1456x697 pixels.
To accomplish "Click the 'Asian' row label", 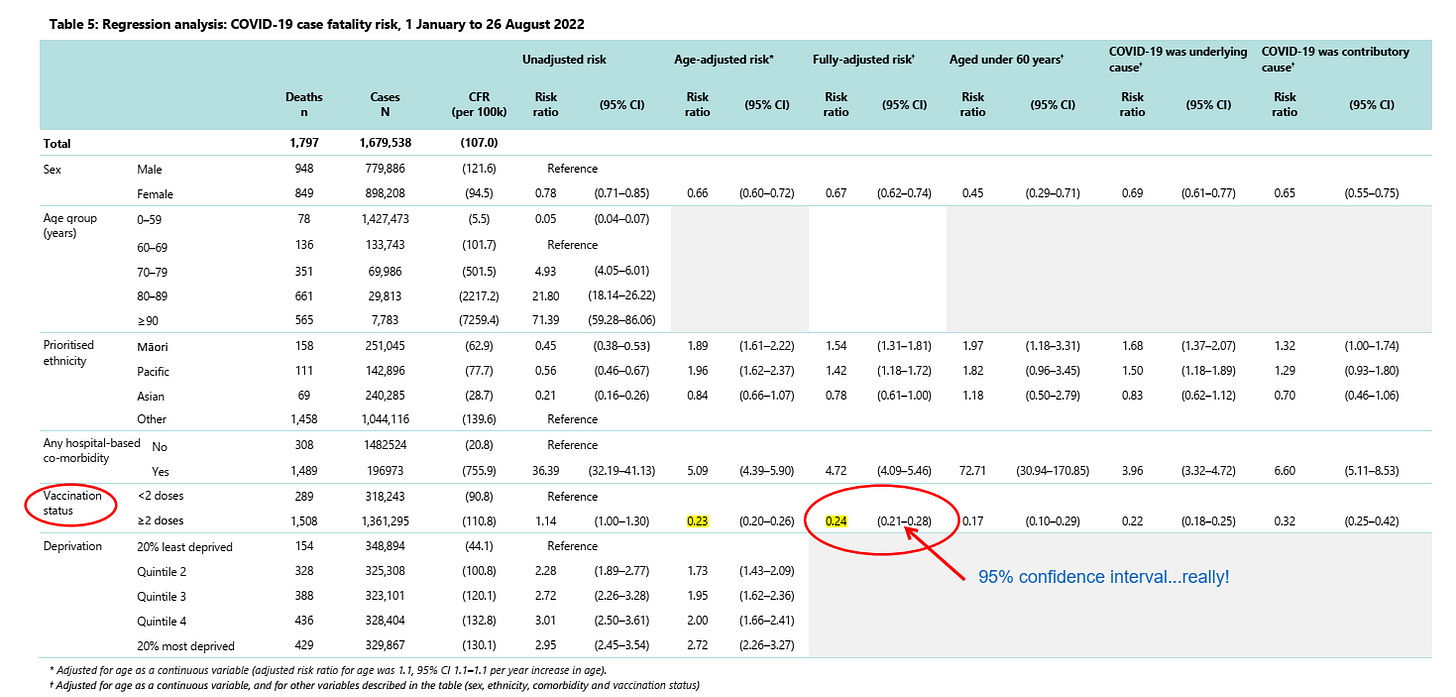I will (x=151, y=395).
